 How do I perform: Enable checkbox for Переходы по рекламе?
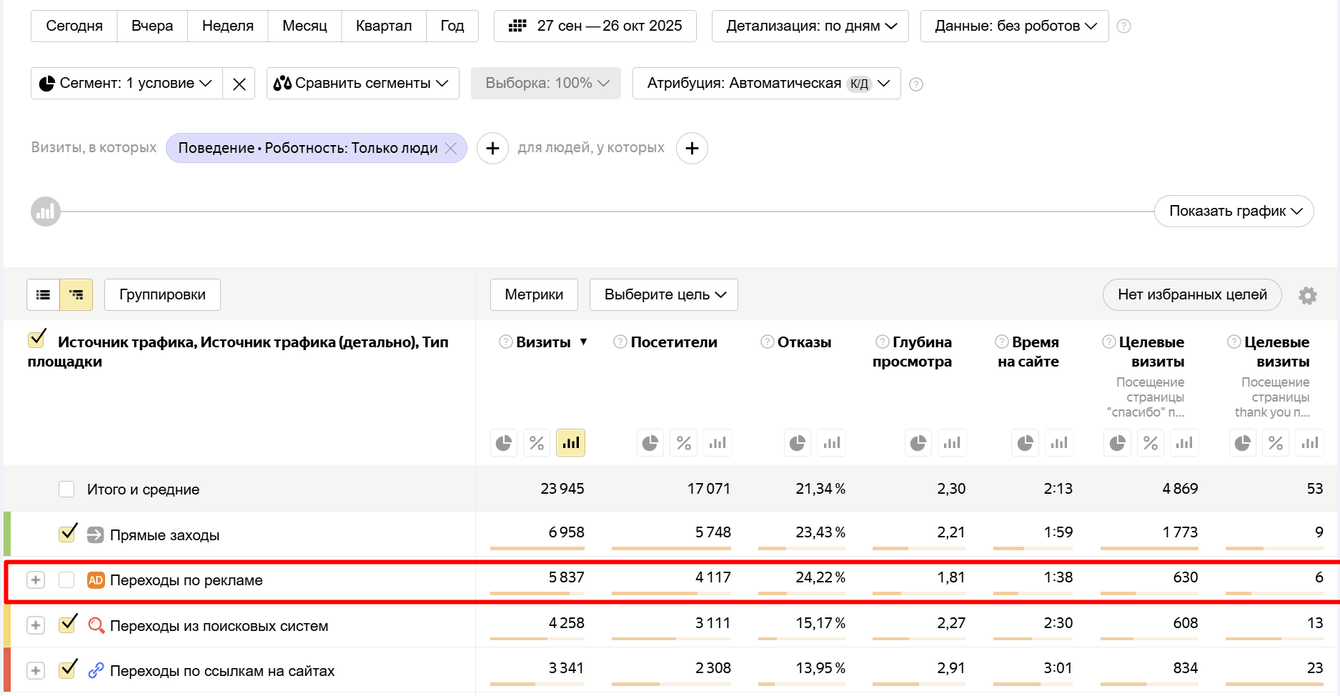[x=67, y=580]
